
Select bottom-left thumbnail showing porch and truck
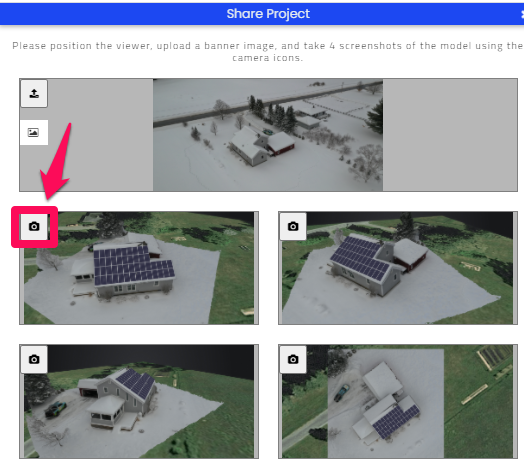click(139, 401)
